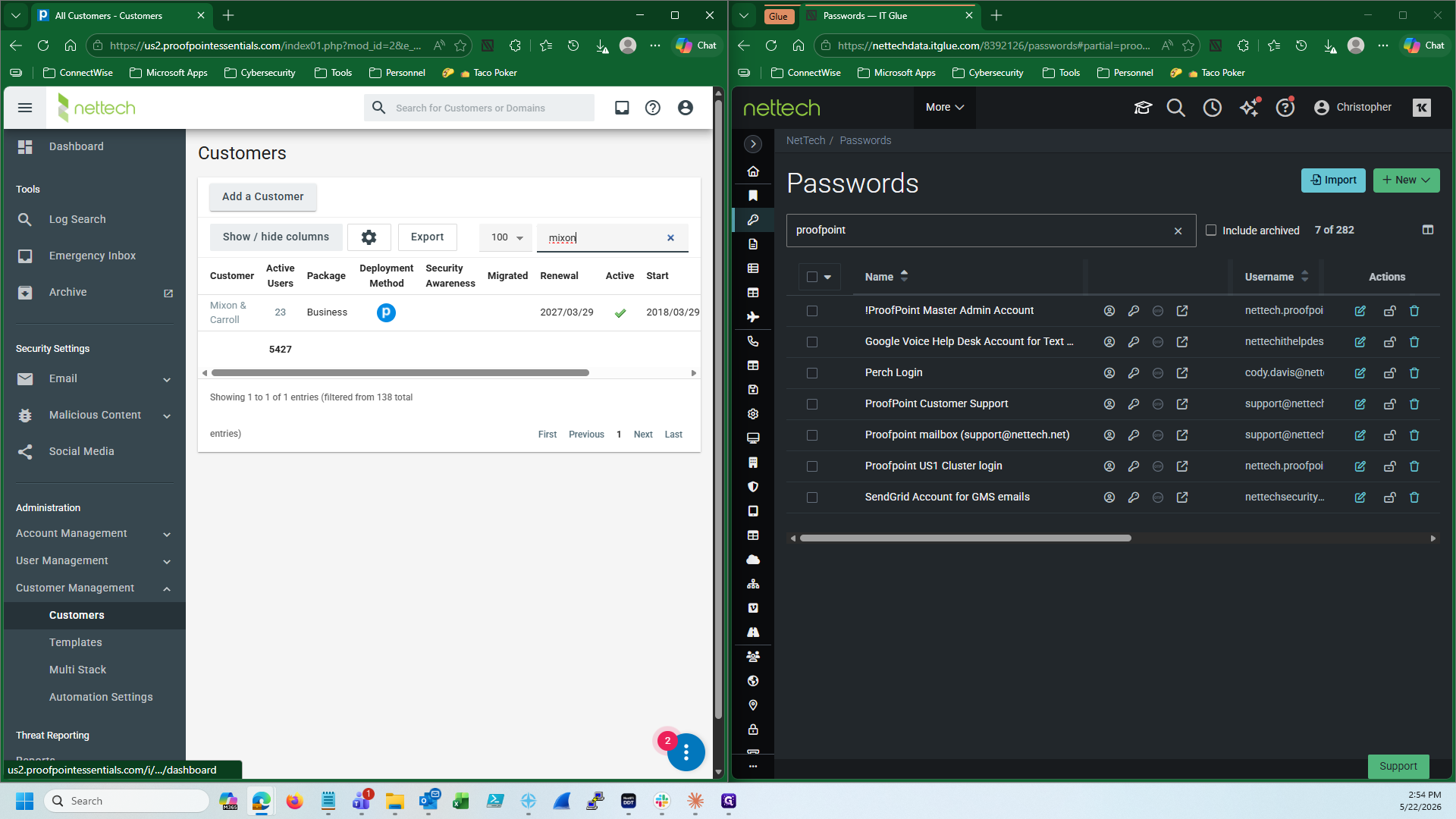The image size is (1456, 819).
Task: Open the 100 entries-per-page dropdown
Action: pyautogui.click(x=507, y=237)
